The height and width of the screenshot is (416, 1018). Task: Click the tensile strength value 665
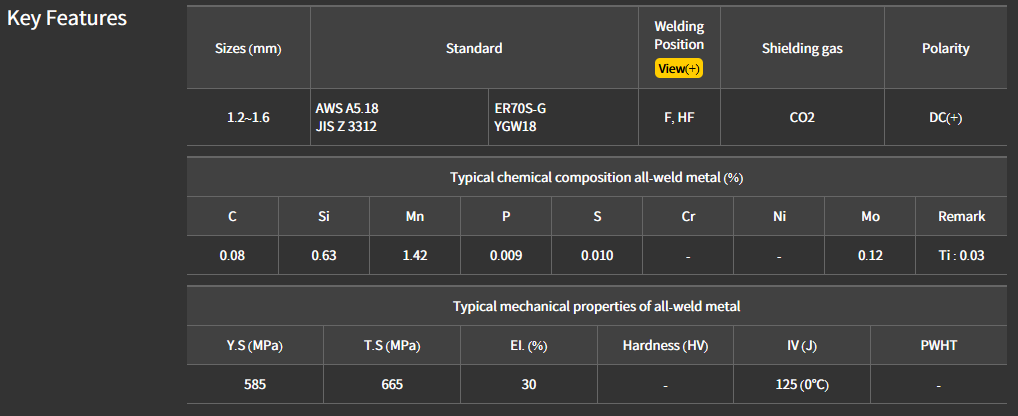coord(392,384)
